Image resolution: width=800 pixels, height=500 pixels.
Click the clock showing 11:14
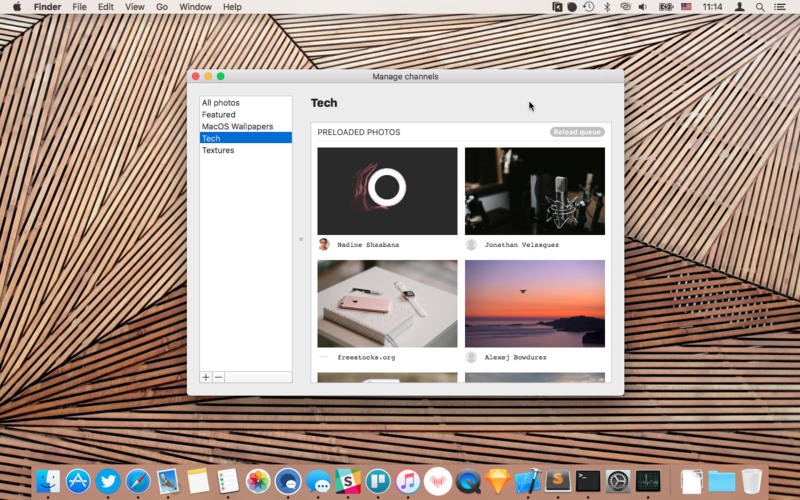pyautogui.click(x=712, y=7)
